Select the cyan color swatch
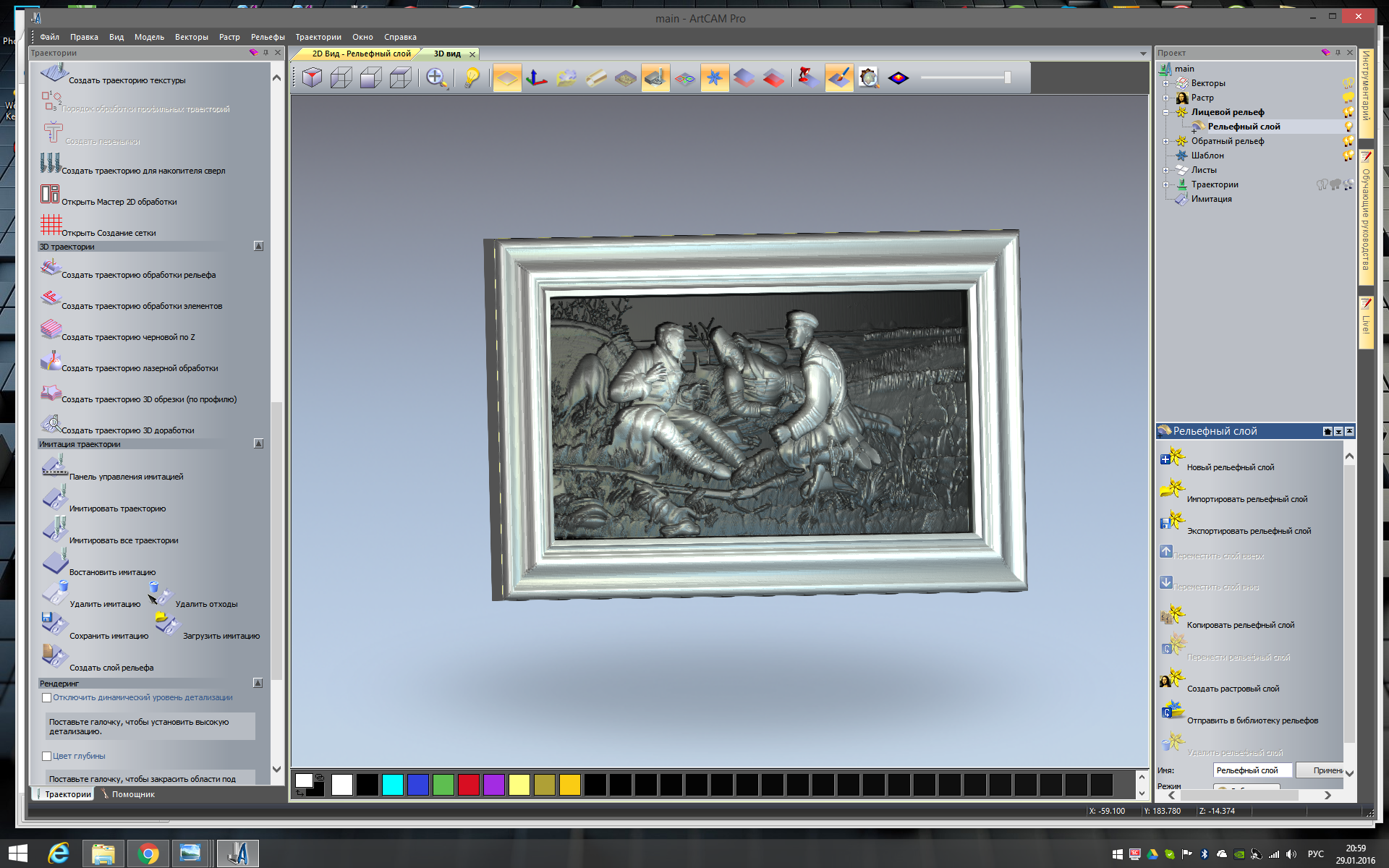 pos(392,785)
